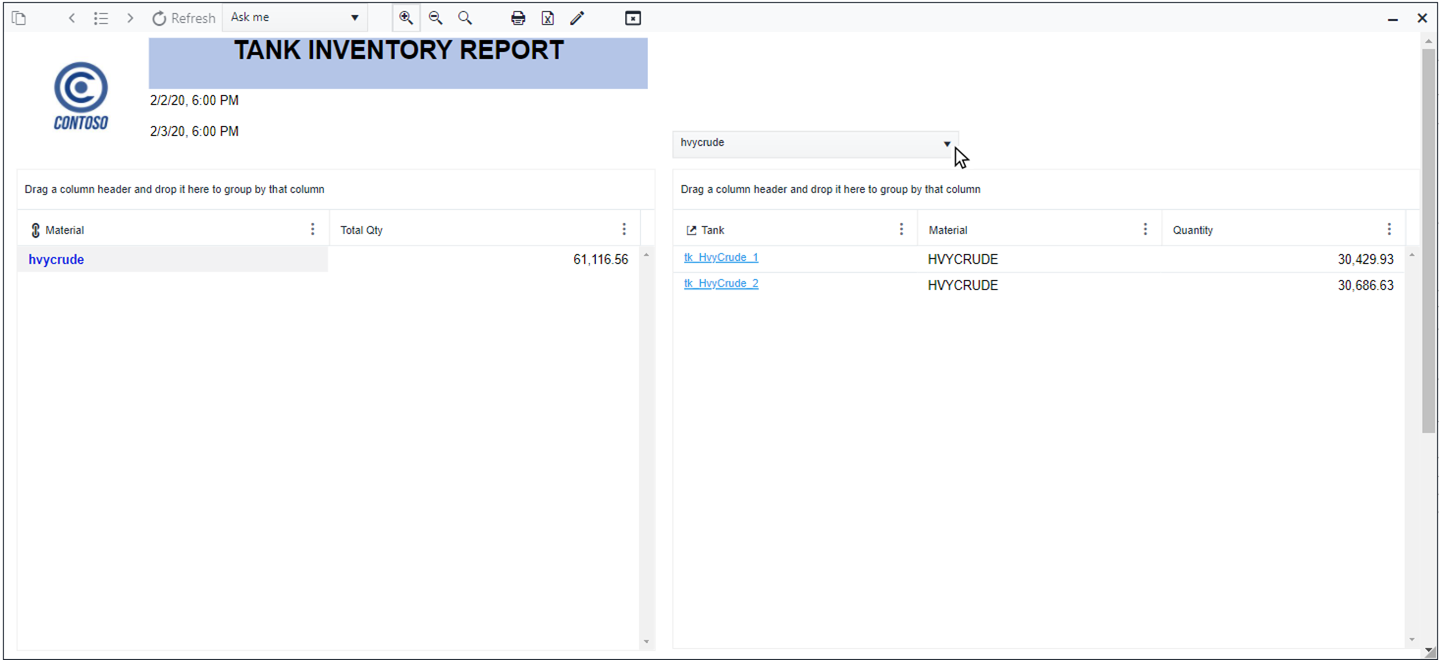1441x660 pixels.
Task: Click the zoom in magnifier icon
Action: (x=406, y=18)
